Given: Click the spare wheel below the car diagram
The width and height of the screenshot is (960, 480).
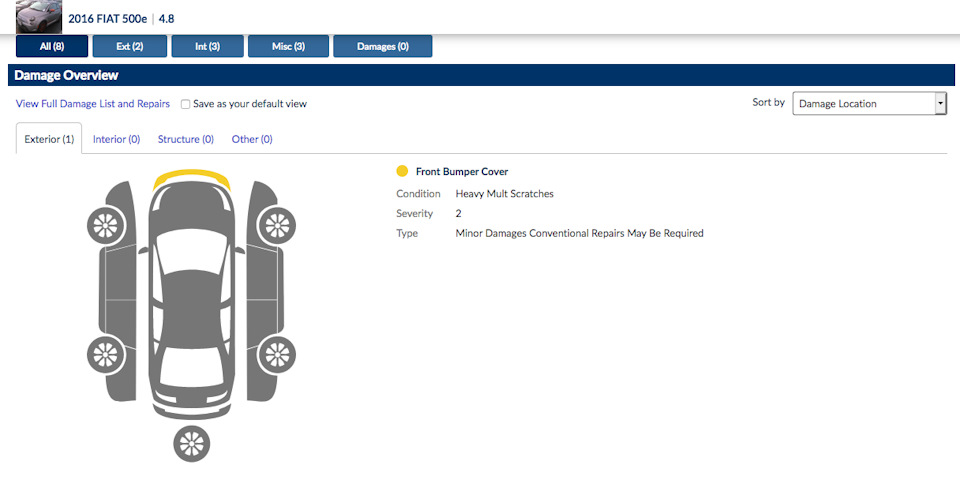Looking at the screenshot, I should pyautogui.click(x=192, y=443).
